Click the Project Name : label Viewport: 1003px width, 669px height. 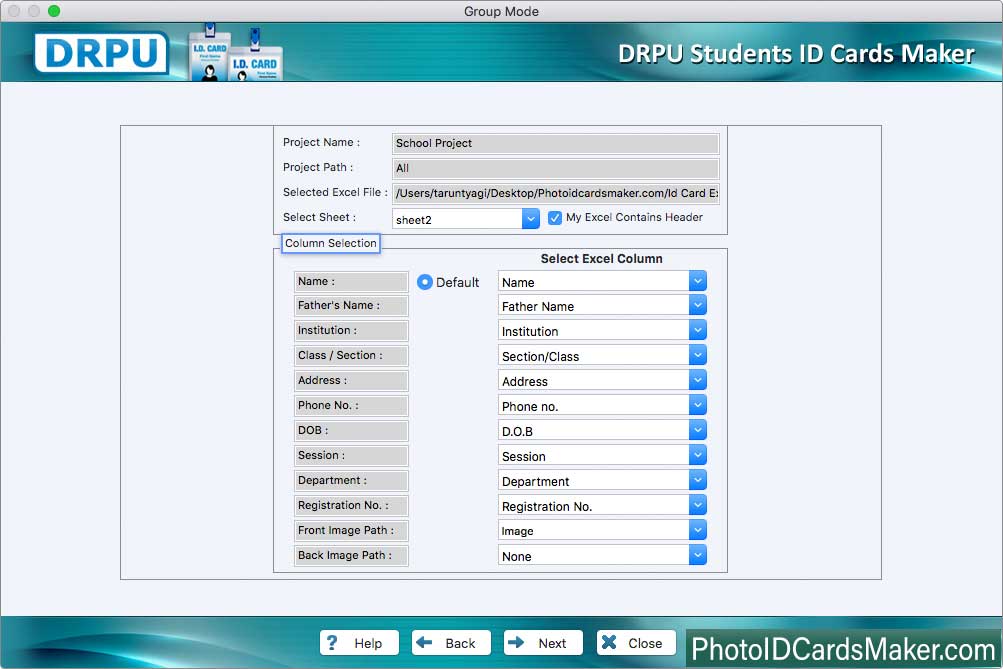pos(321,143)
